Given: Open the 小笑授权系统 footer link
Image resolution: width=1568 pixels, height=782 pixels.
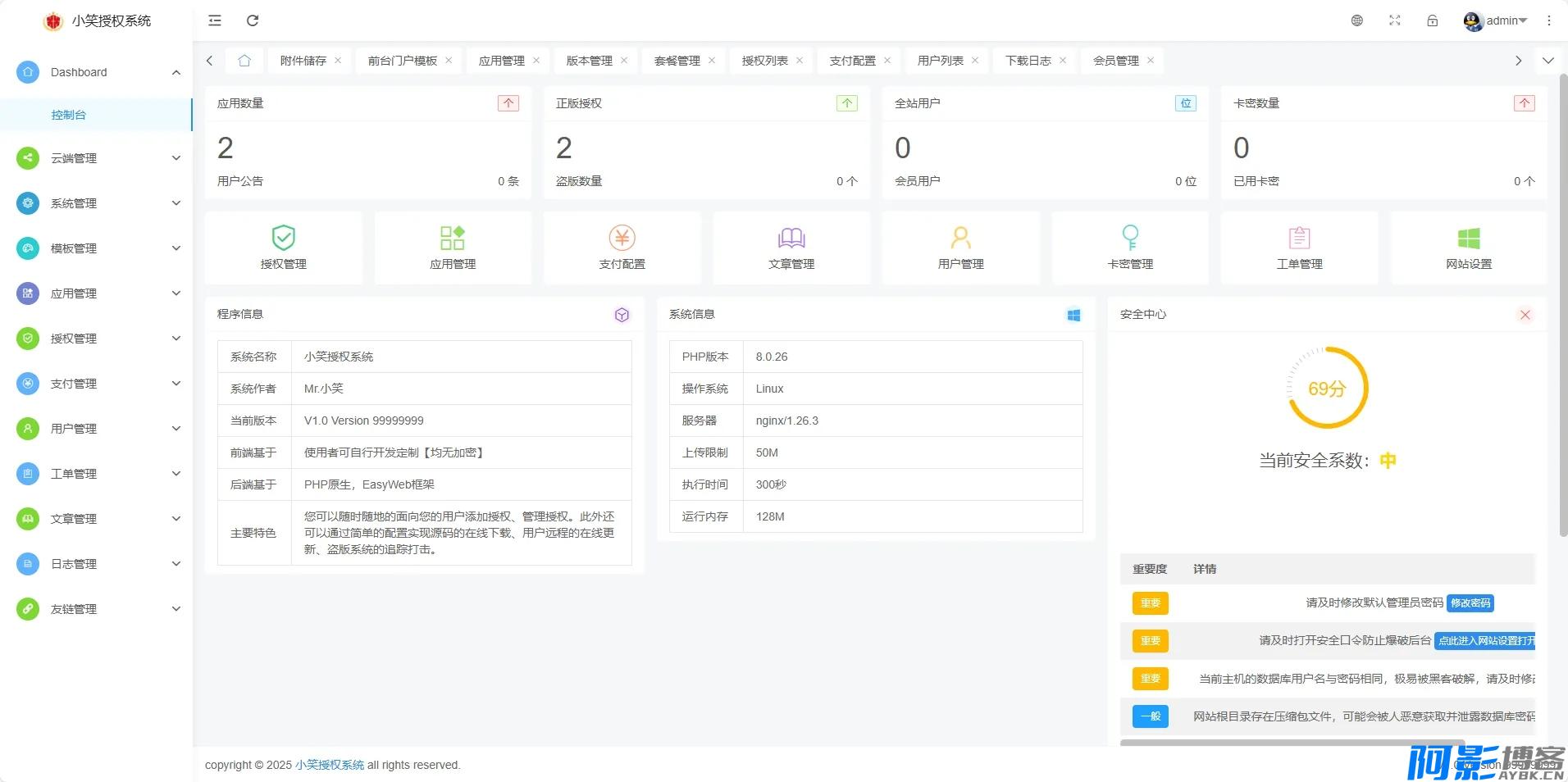Looking at the screenshot, I should click(330, 765).
